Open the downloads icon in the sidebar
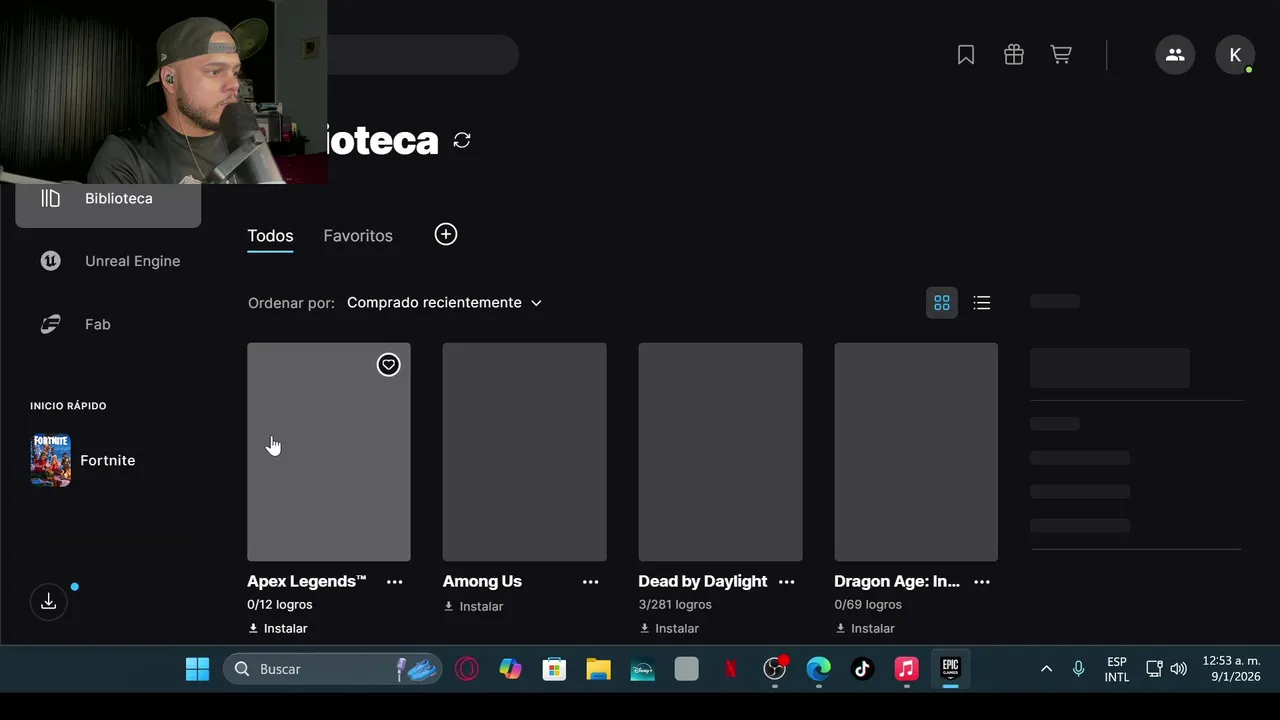The width and height of the screenshot is (1280, 720). point(48,601)
